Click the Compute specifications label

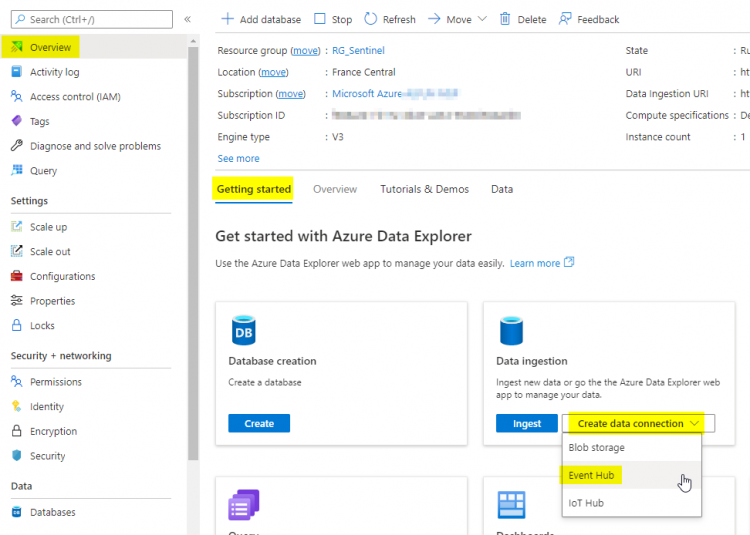677,115
